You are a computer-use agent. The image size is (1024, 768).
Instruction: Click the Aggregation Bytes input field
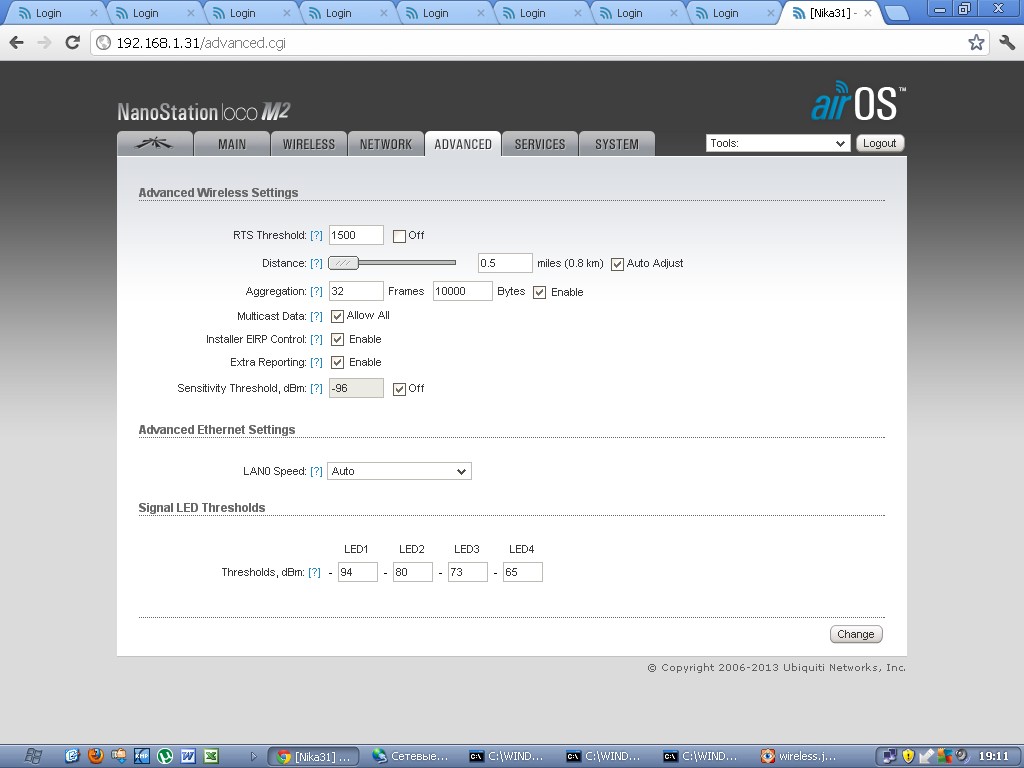(x=462, y=291)
